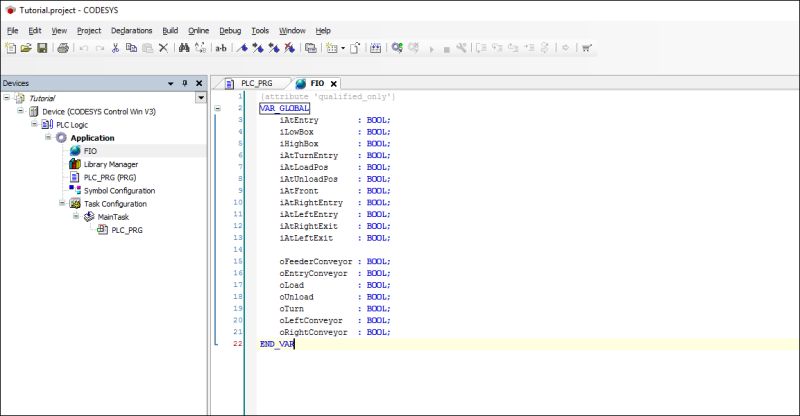Open the Add Object dropdown arrow
The height and width of the screenshot is (416, 800).
point(343,48)
